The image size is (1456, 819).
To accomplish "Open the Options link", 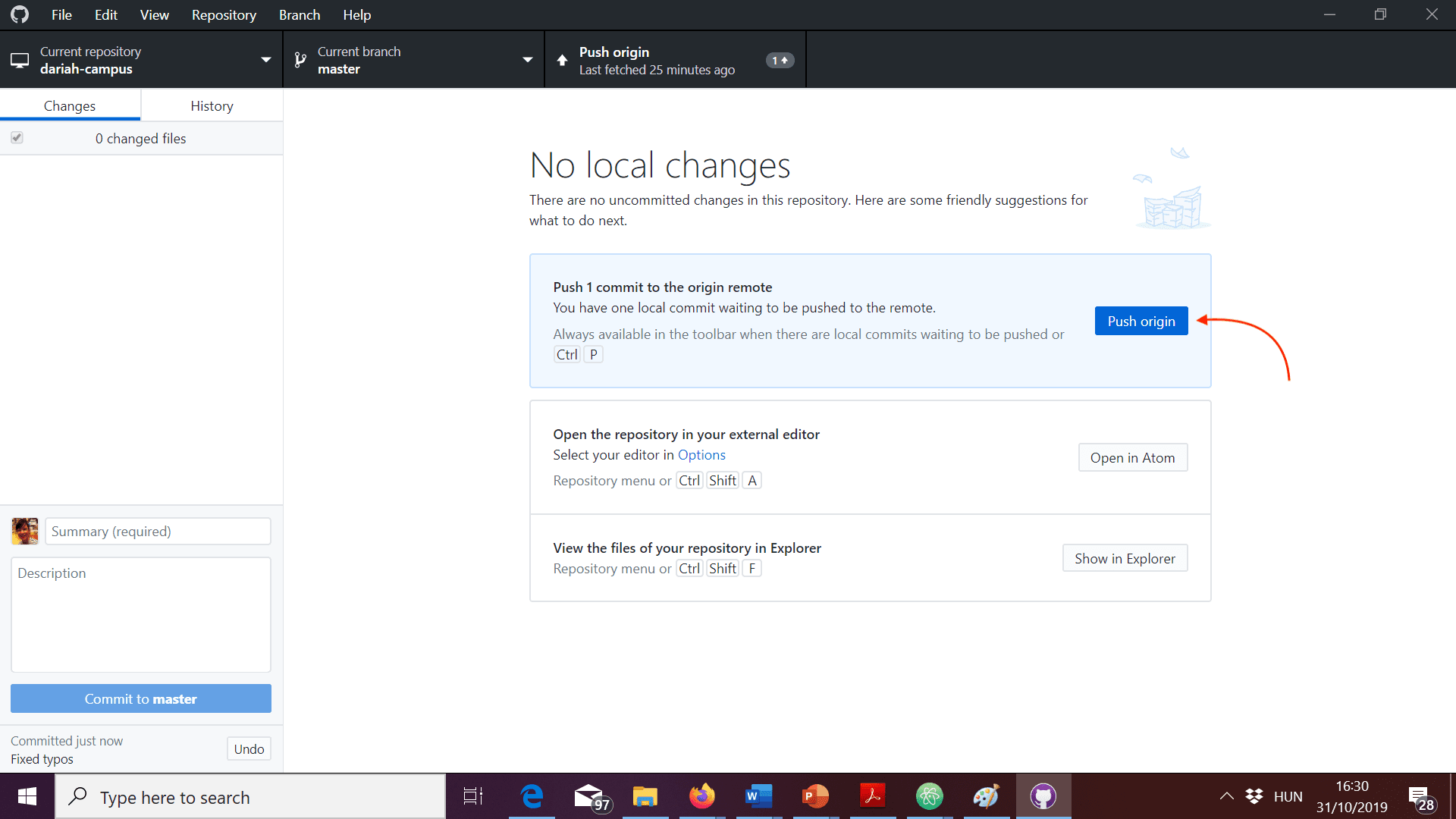I will click(701, 455).
